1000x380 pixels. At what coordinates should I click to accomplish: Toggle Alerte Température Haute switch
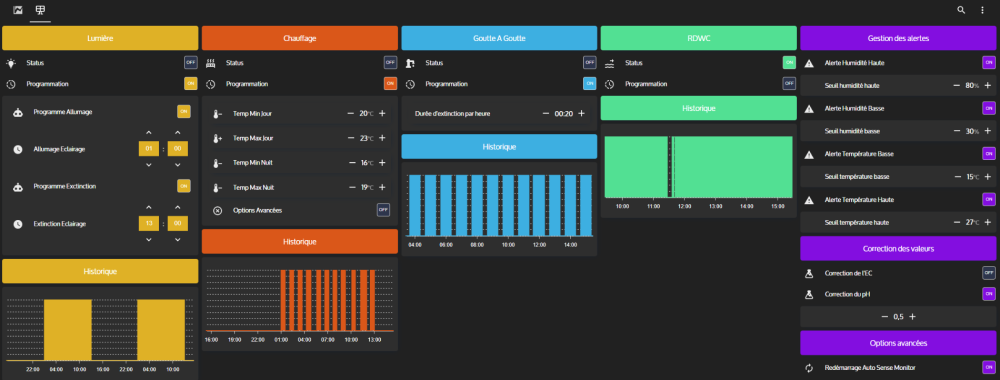(x=989, y=200)
